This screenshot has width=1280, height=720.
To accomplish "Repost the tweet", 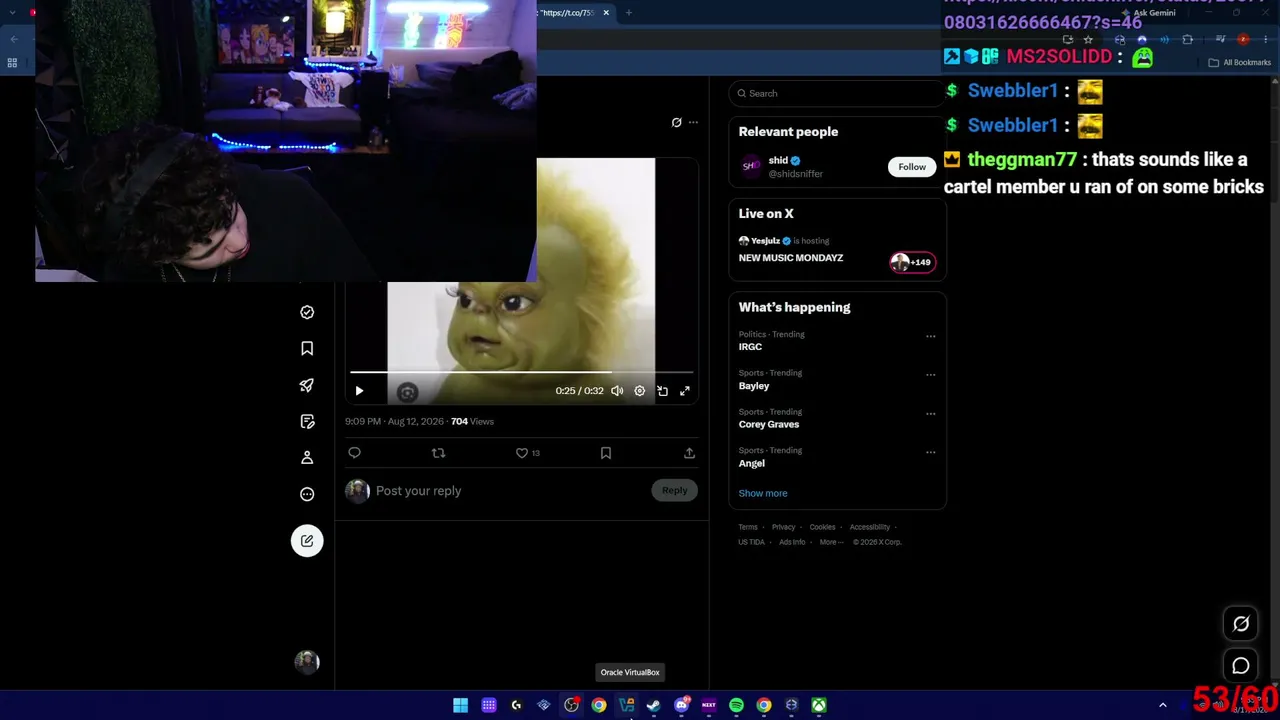I will click(438, 453).
